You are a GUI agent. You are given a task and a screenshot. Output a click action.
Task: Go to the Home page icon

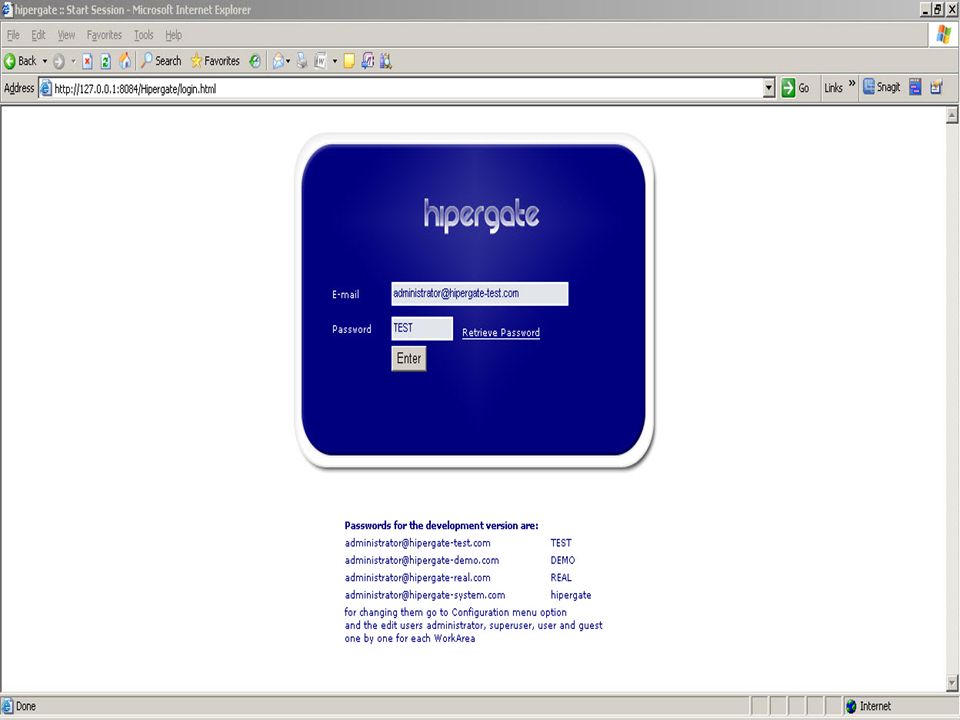(125, 61)
